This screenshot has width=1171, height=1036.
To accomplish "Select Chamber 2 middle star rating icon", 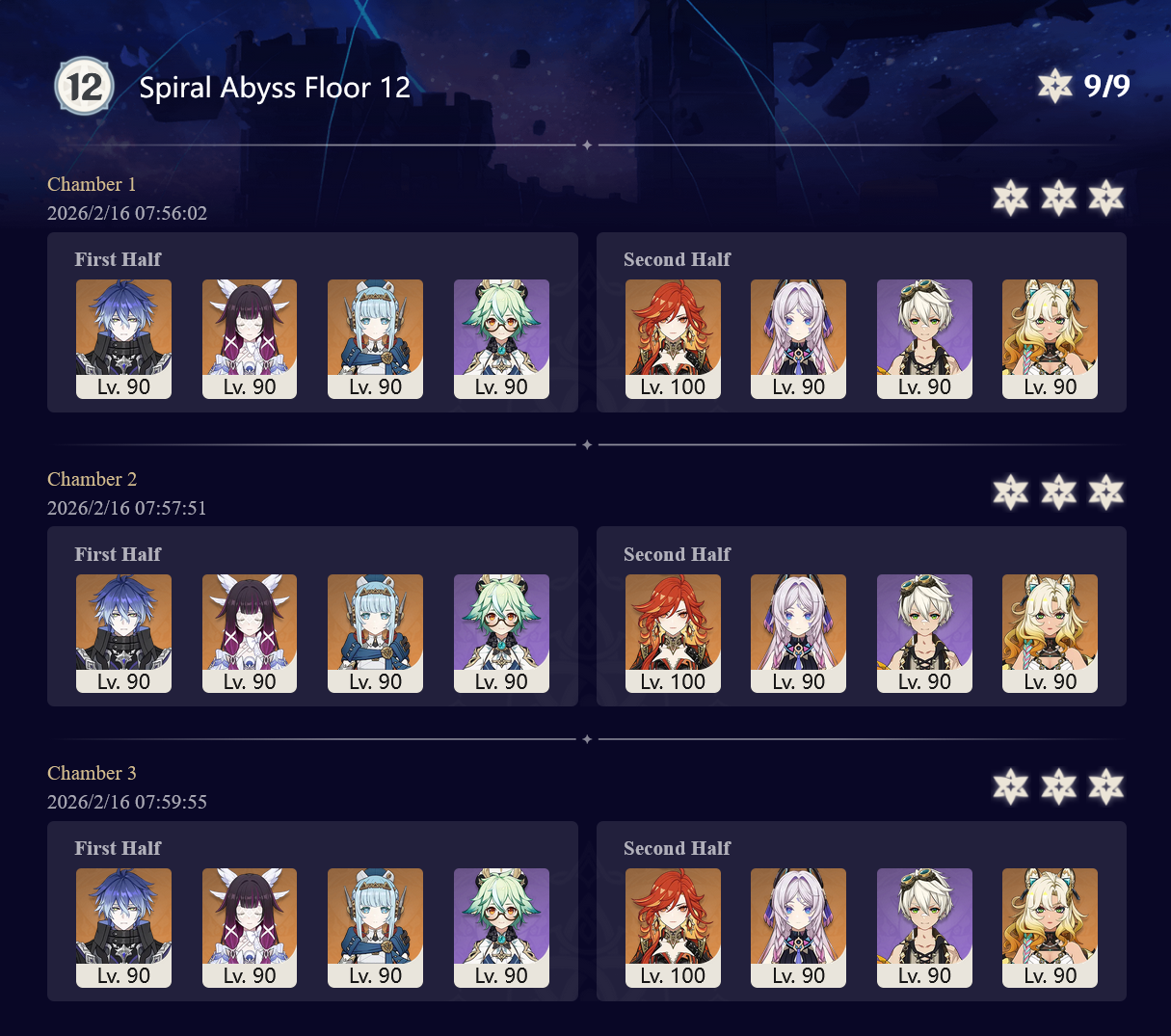I will coord(1058,492).
